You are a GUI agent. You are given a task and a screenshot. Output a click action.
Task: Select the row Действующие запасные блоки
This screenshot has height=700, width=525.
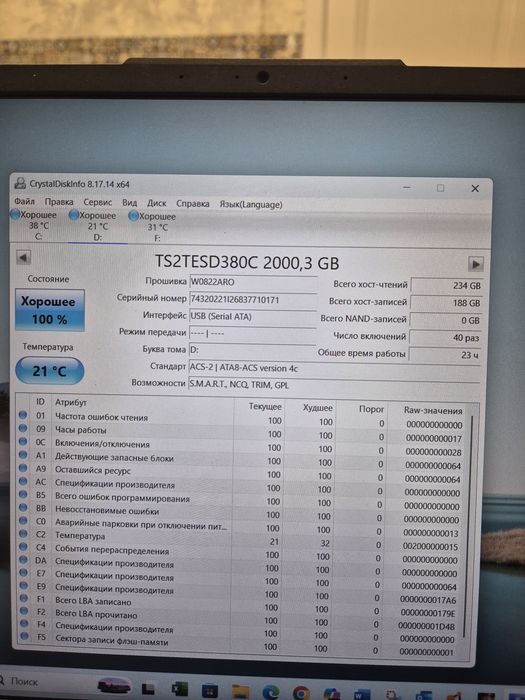pos(242,460)
